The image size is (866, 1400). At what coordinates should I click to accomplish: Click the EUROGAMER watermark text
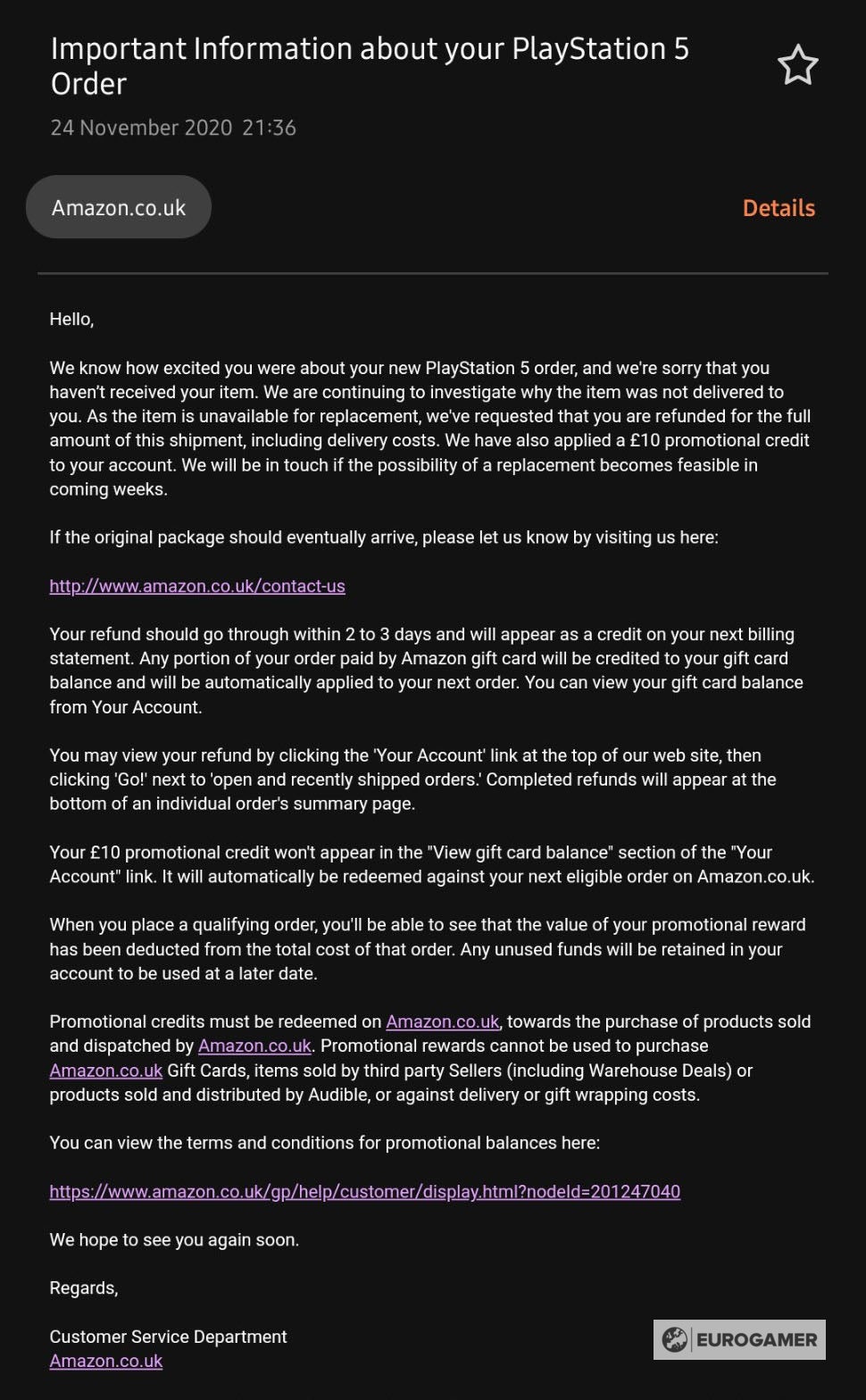756,1339
